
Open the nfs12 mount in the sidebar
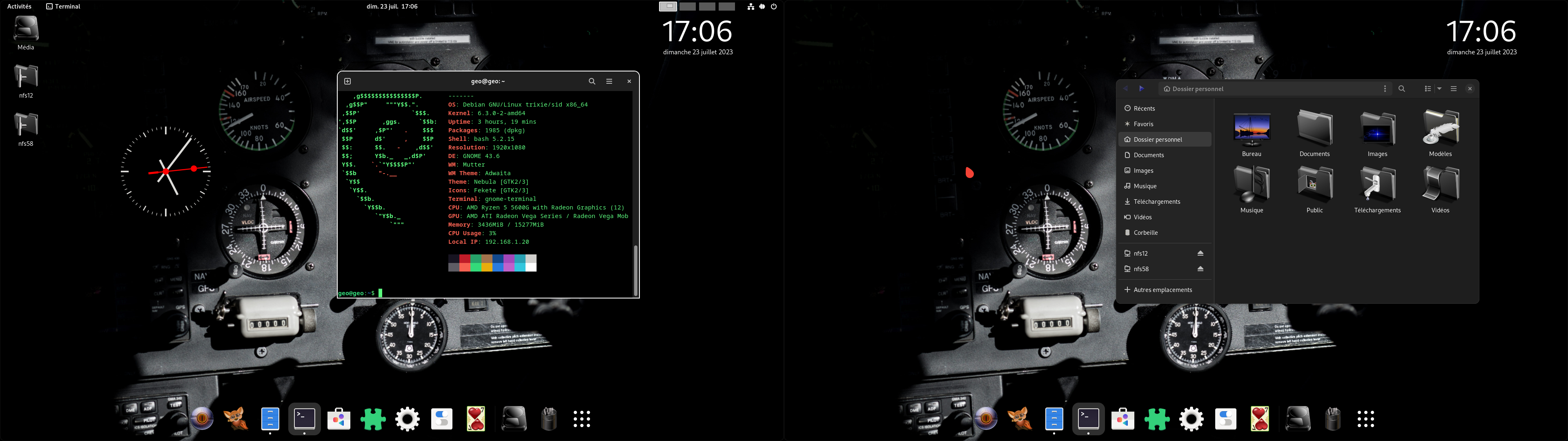[x=1156, y=254]
